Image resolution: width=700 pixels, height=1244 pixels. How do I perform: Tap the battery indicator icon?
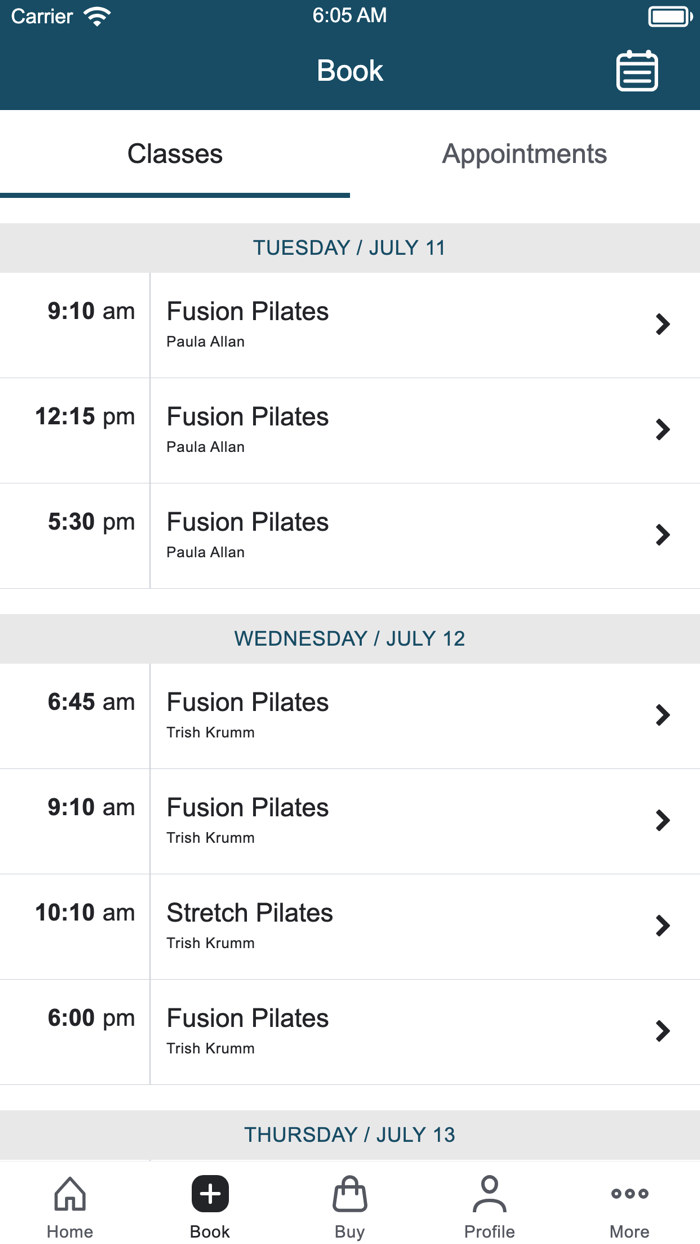[668, 14]
